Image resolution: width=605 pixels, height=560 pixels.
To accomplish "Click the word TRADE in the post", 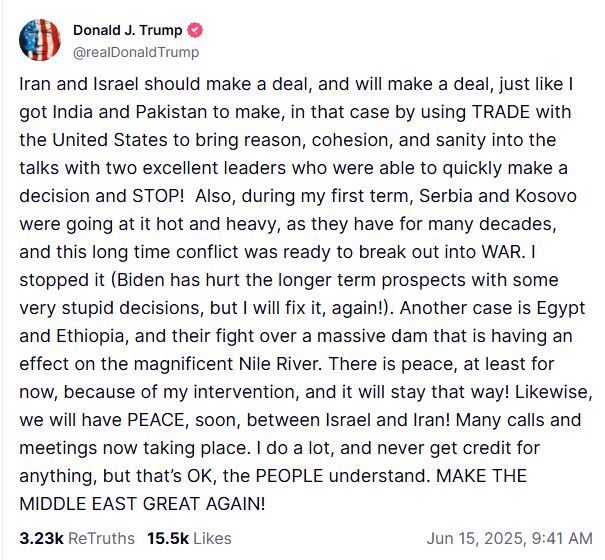I will pyautogui.click(x=502, y=112).
